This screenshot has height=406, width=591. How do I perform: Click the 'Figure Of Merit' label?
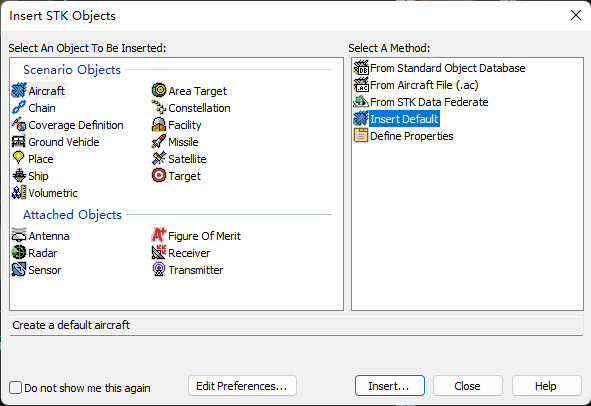coord(204,236)
